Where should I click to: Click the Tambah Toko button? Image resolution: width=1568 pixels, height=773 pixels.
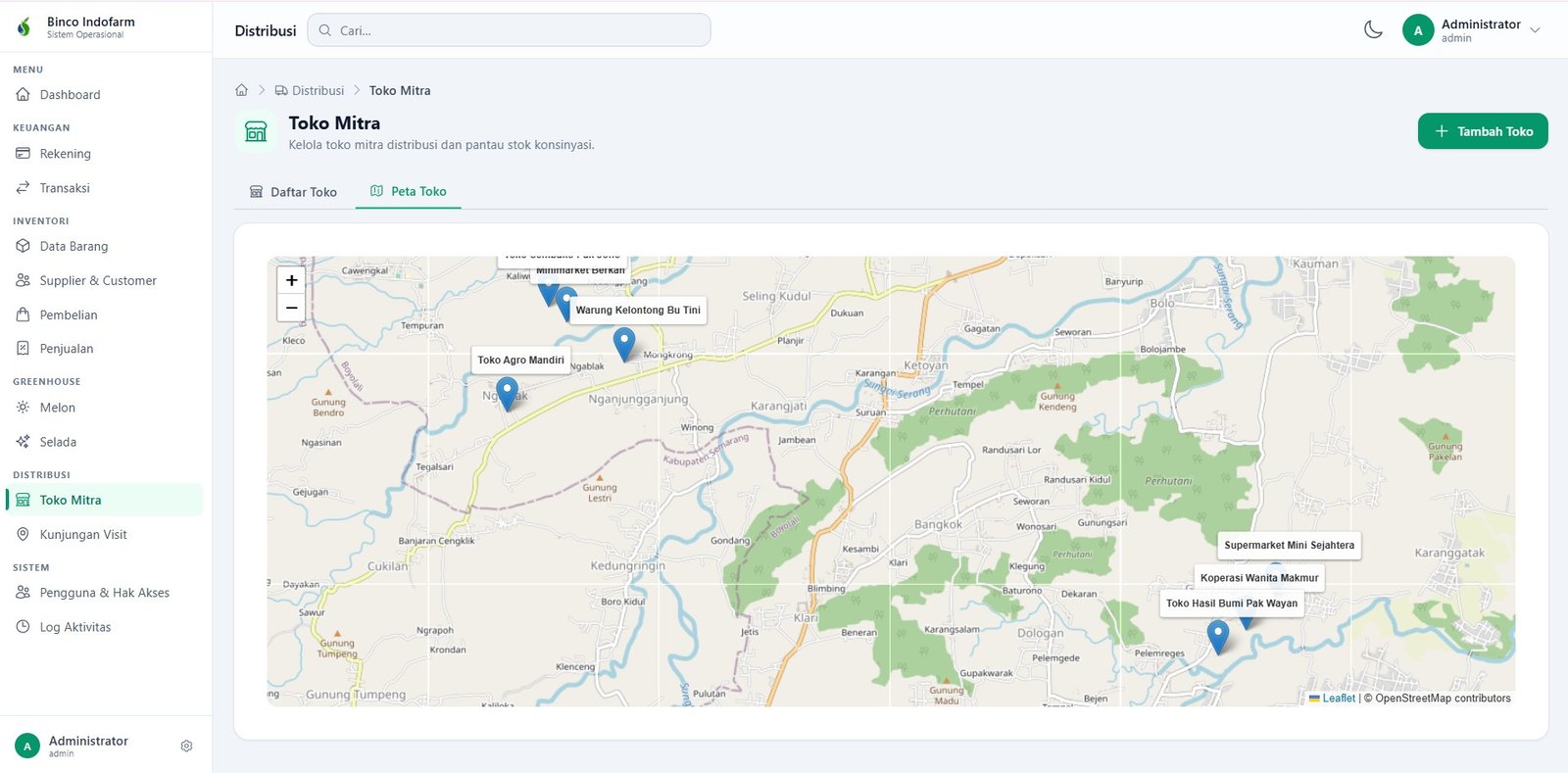point(1483,131)
